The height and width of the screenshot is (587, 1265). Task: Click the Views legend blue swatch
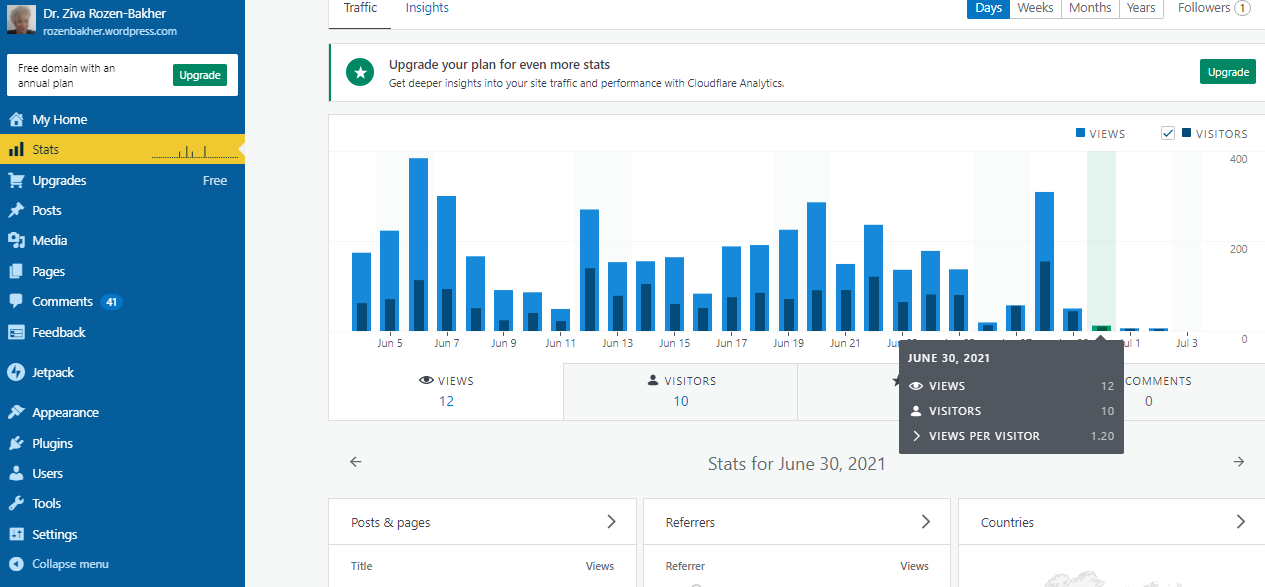coord(1081,133)
